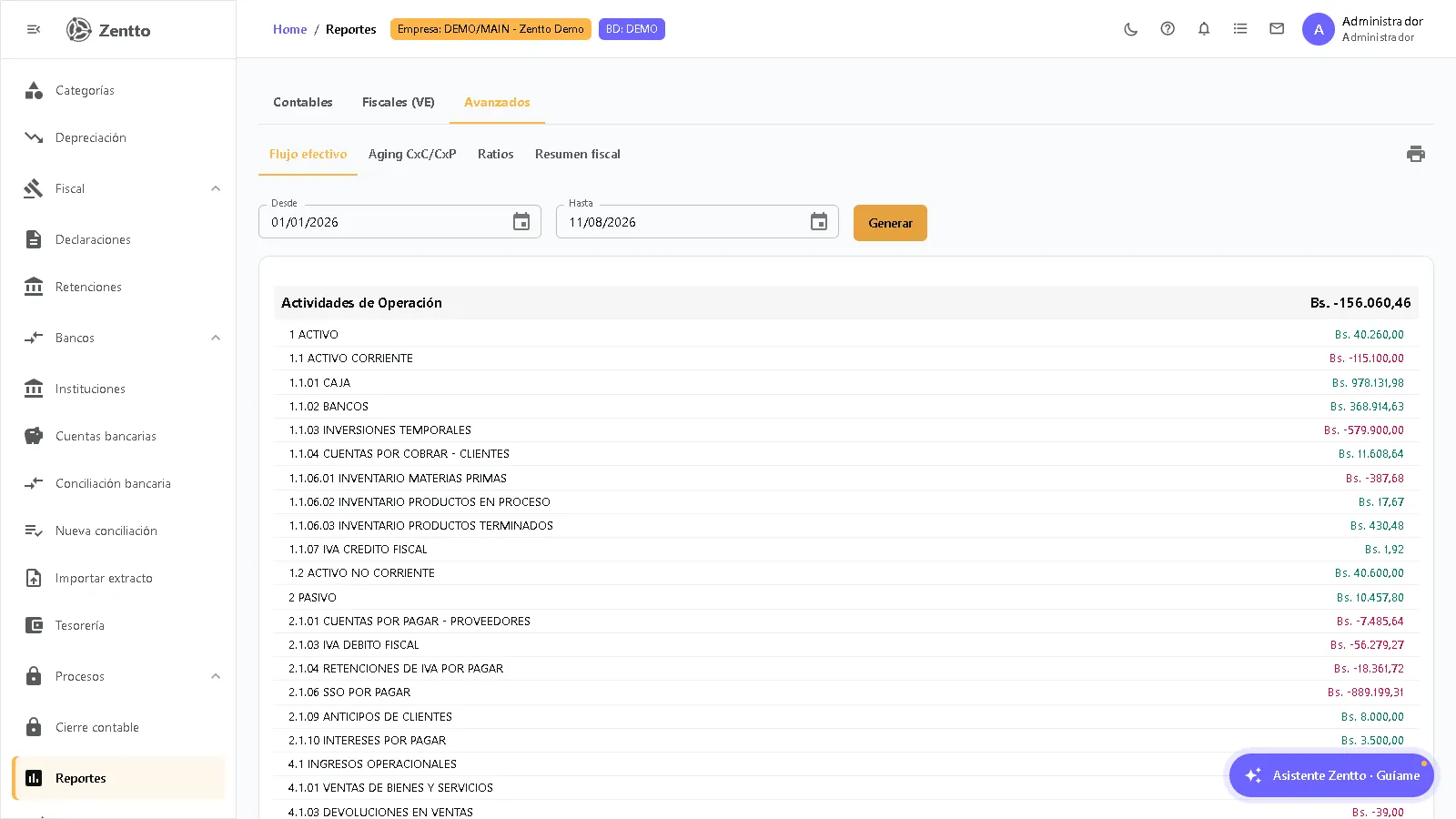Open the Ratios sub-tab
Screen dimensions: 1456x819
(496, 154)
